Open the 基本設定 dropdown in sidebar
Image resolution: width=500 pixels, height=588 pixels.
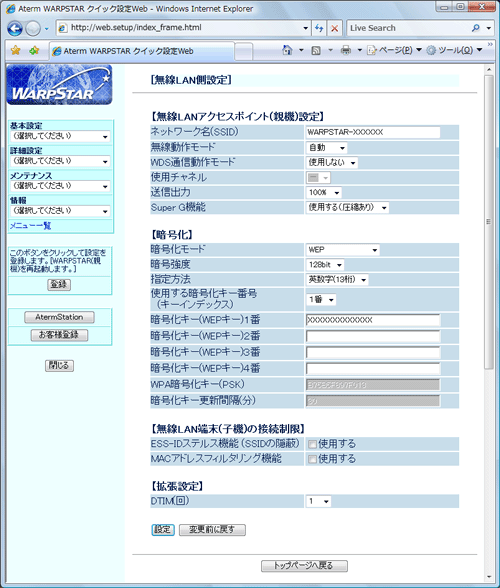pyautogui.click(x=60, y=136)
